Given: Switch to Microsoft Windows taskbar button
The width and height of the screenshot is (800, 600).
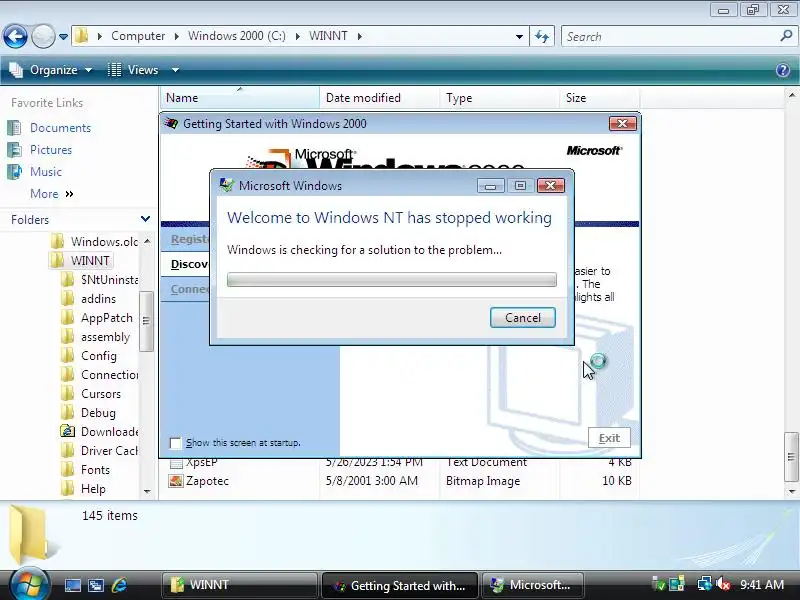Looking at the screenshot, I should (532, 585).
